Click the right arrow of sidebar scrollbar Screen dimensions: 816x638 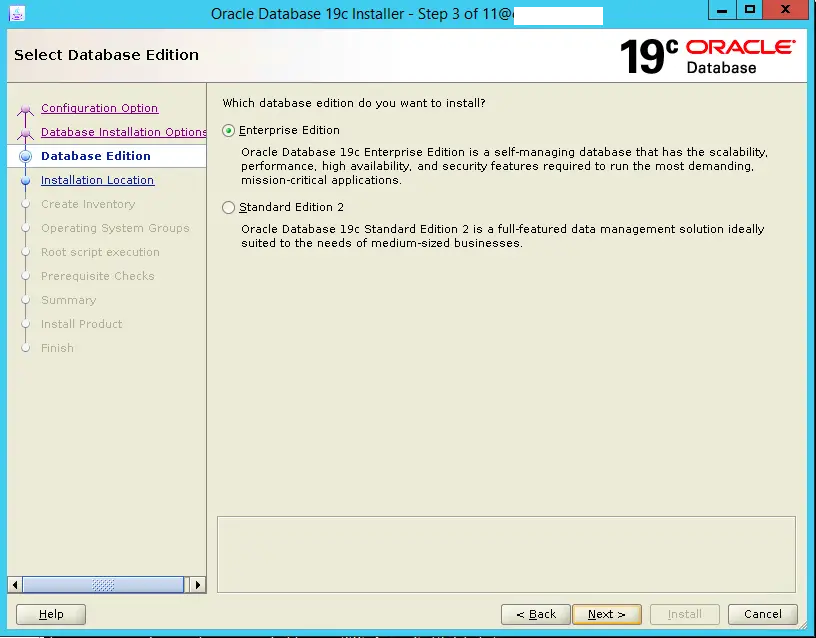point(198,585)
